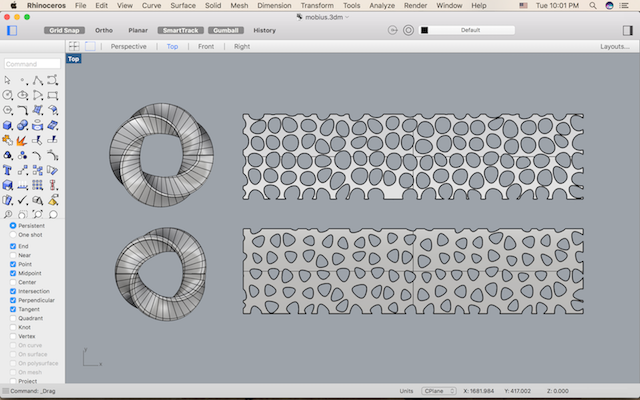This screenshot has width=640, height=400.
Task: Toggle Grid Snap
Action: click(x=64, y=30)
